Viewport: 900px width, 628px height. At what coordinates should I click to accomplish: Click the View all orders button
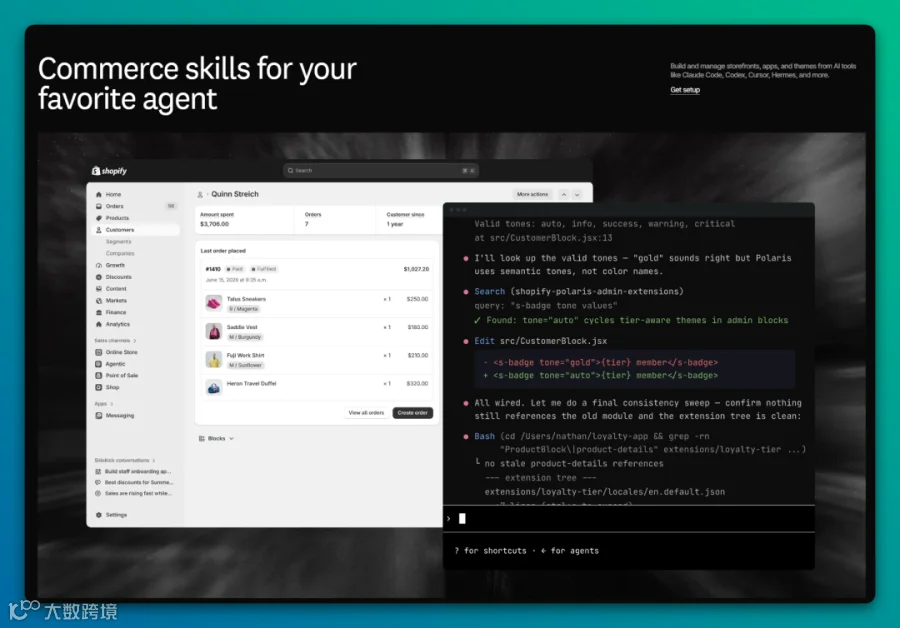pos(366,413)
